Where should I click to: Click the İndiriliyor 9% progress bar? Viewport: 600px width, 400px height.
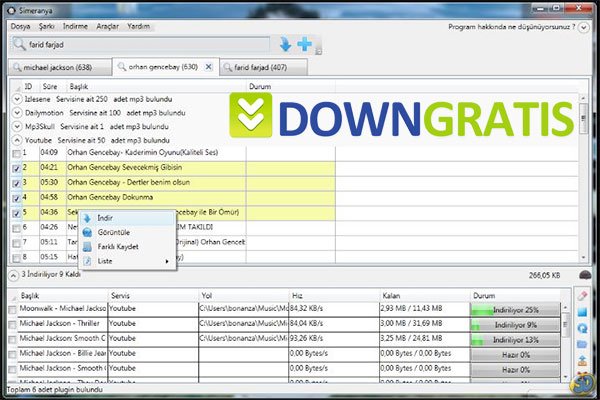click(x=515, y=325)
